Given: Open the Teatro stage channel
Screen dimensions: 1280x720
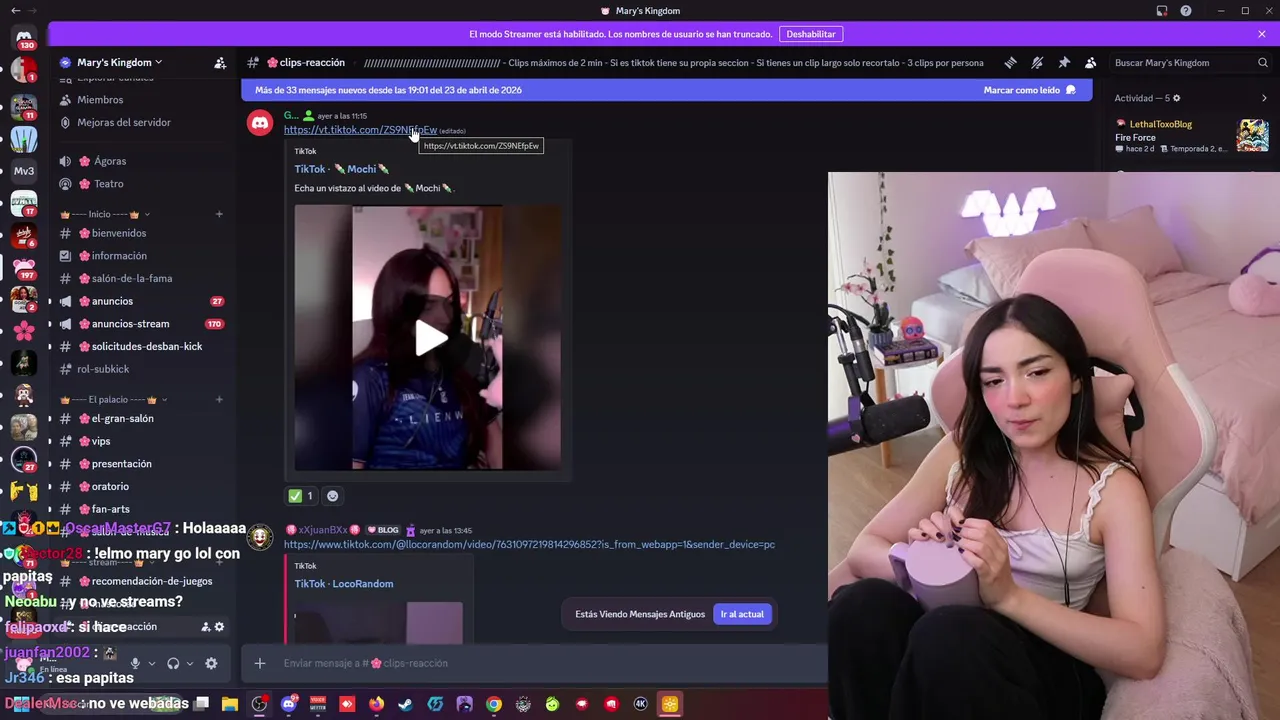Looking at the screenshot, I should (x=109, y=184).
